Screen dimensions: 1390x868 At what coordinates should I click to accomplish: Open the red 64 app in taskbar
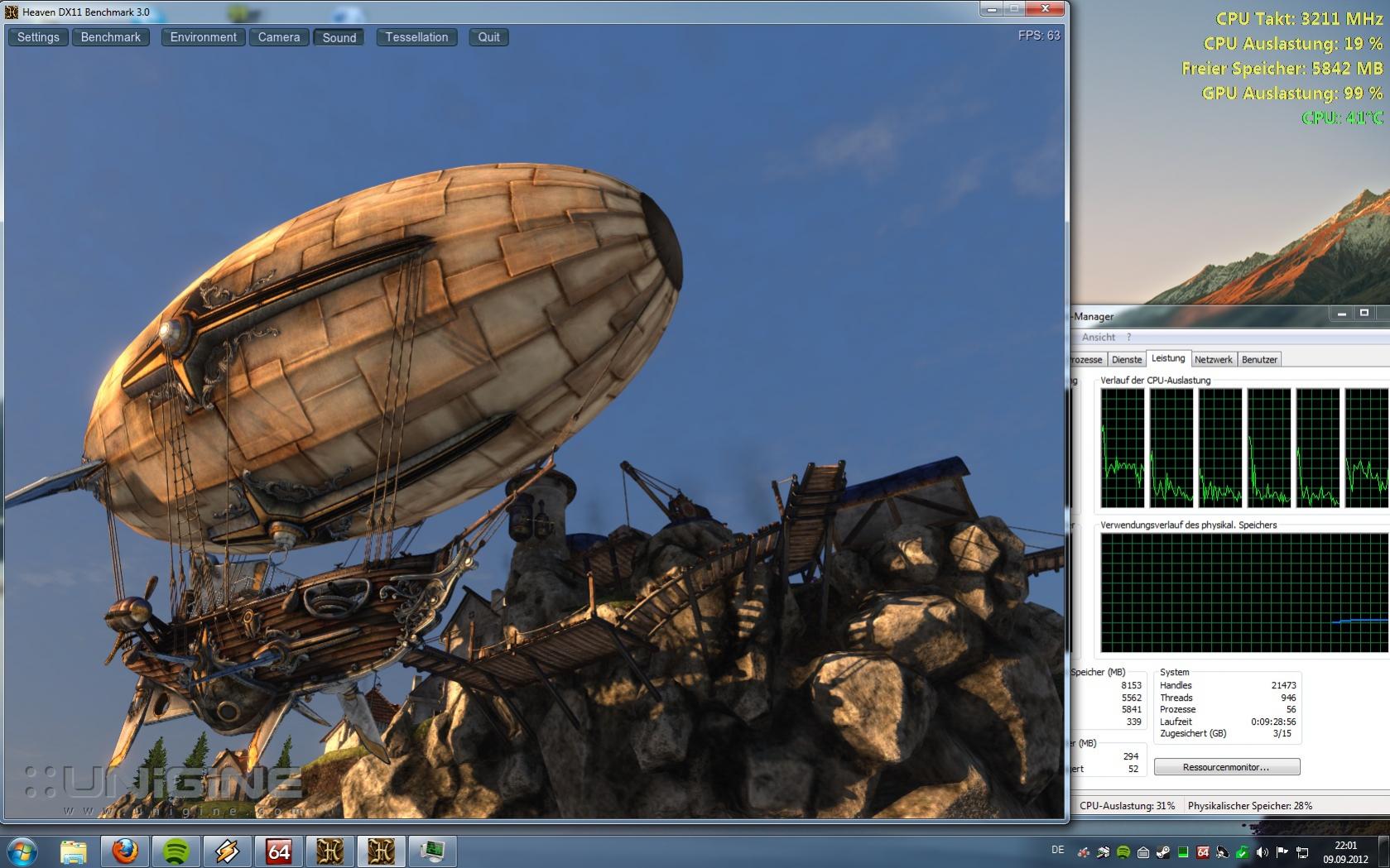(279, 851)
